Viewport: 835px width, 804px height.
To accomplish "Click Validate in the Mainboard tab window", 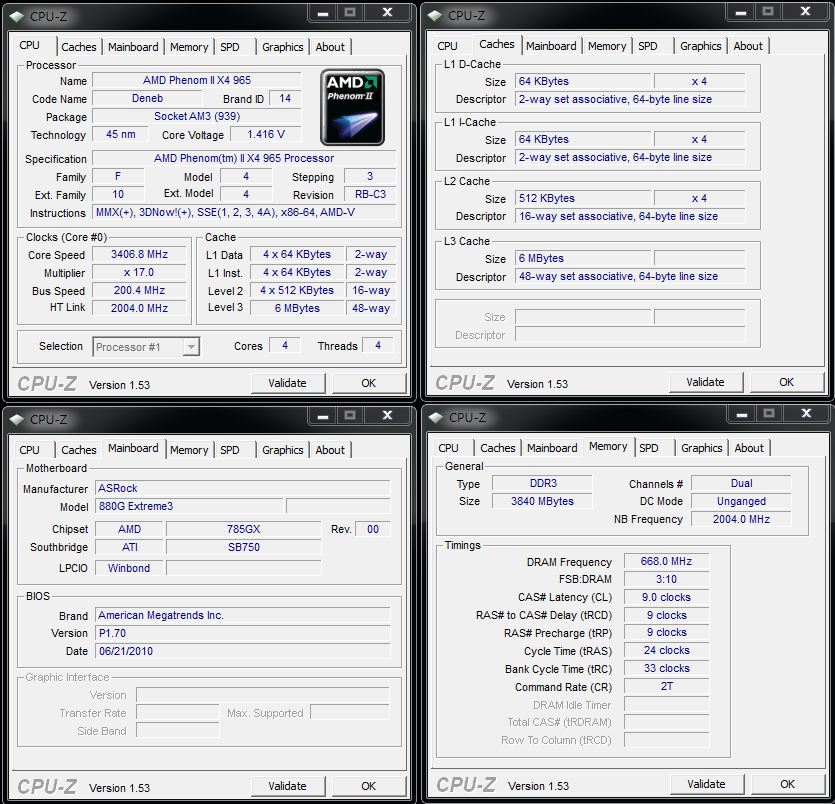I will [288, 786].
